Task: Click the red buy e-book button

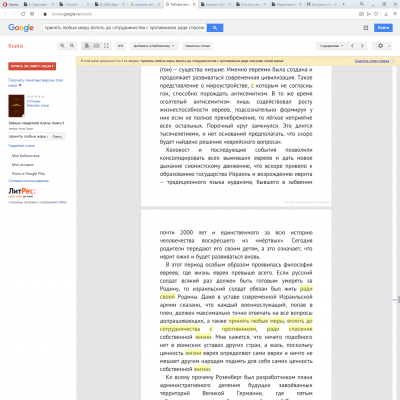Action: 32,66
